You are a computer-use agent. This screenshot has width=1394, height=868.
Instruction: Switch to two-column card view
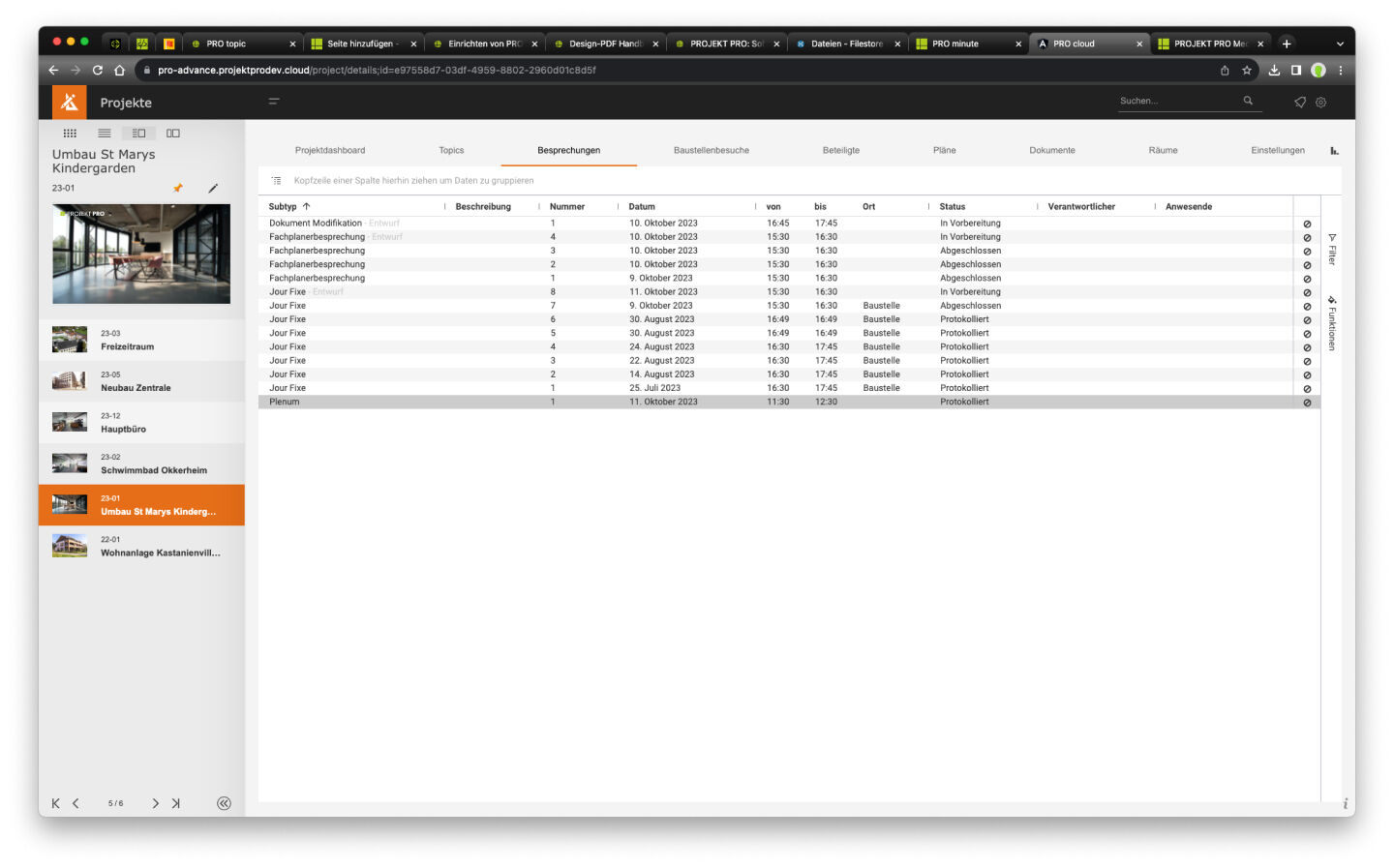[x=173, y=134]
